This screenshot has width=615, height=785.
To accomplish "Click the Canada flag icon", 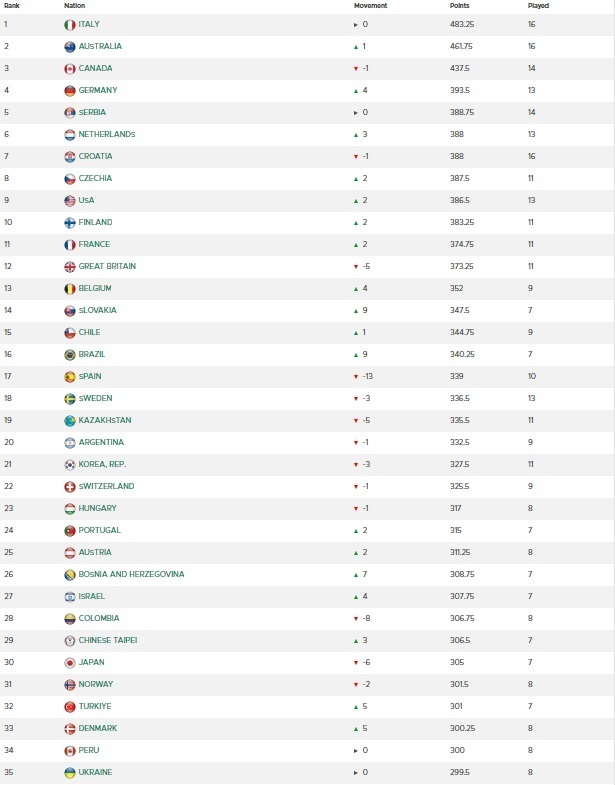I will [69, 68].
